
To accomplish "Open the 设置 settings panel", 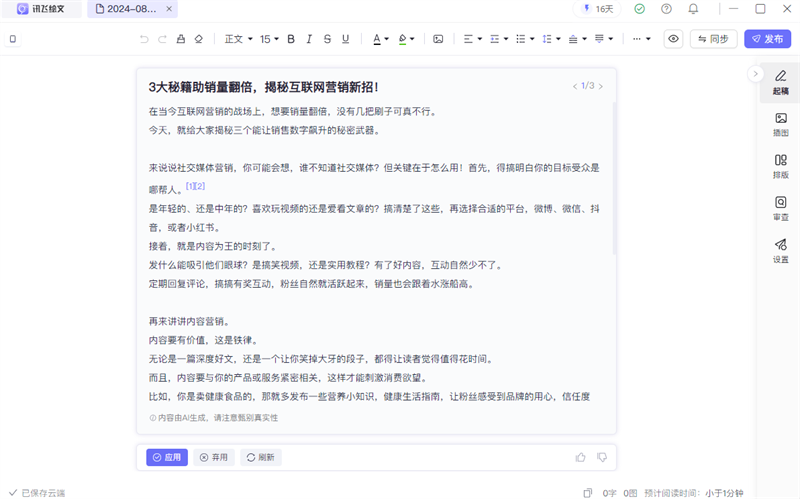I will [780, 250].
